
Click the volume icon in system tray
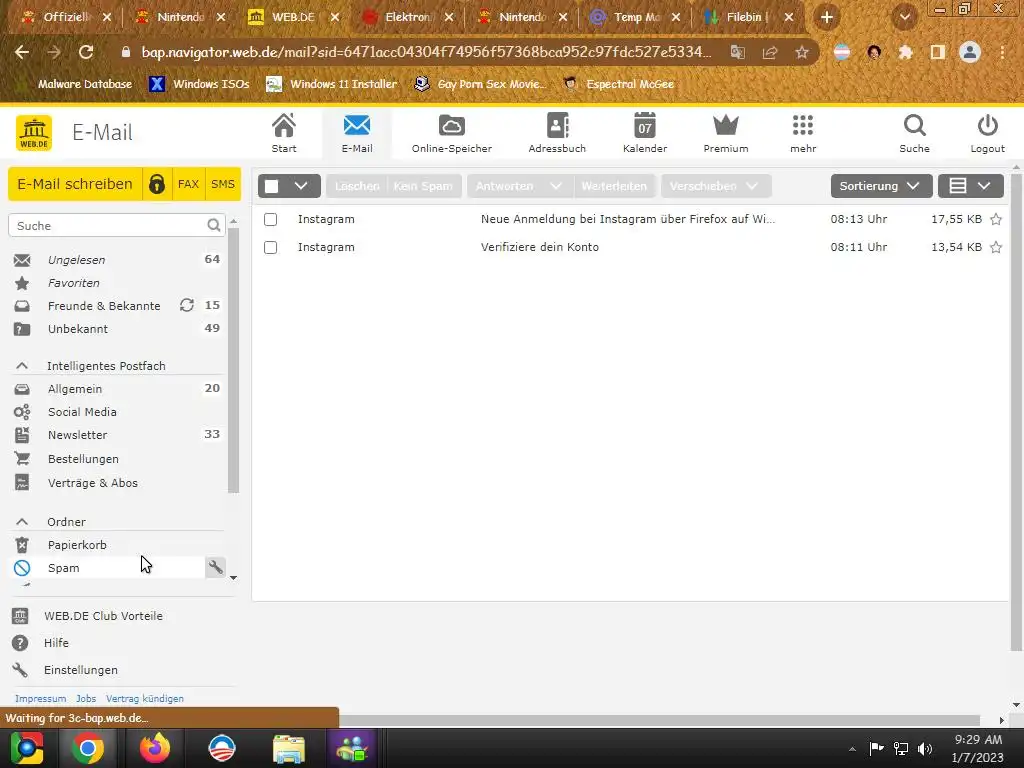[x=925, y=748]
